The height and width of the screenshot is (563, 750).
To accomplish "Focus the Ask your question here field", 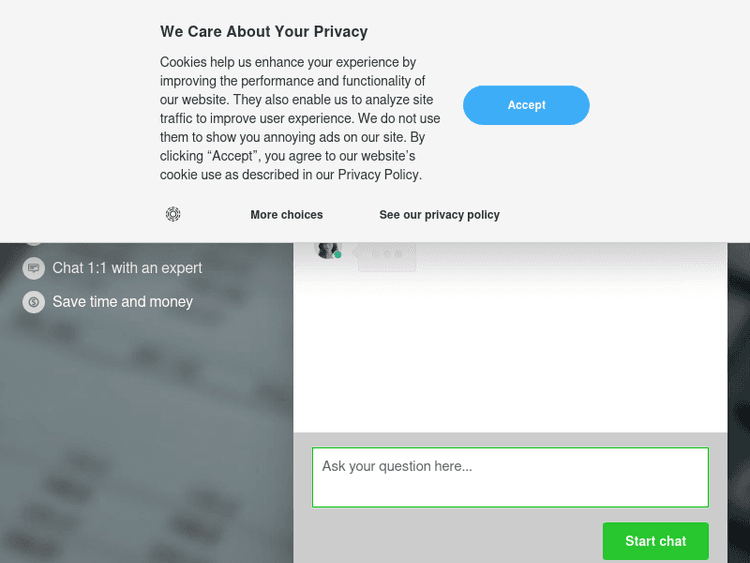I will 510,477.
